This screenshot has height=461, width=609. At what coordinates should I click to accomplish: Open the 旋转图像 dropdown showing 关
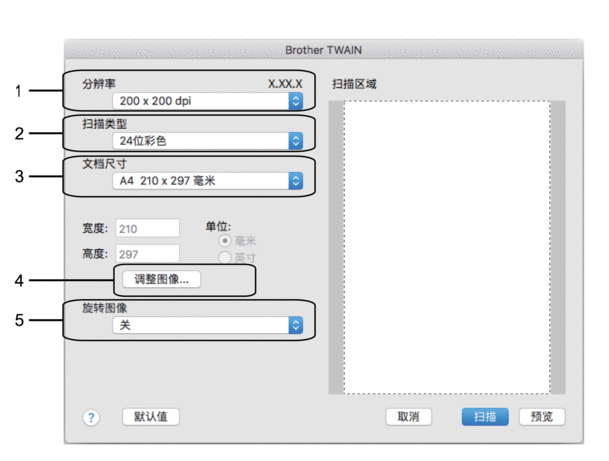[x=200, y=325]
